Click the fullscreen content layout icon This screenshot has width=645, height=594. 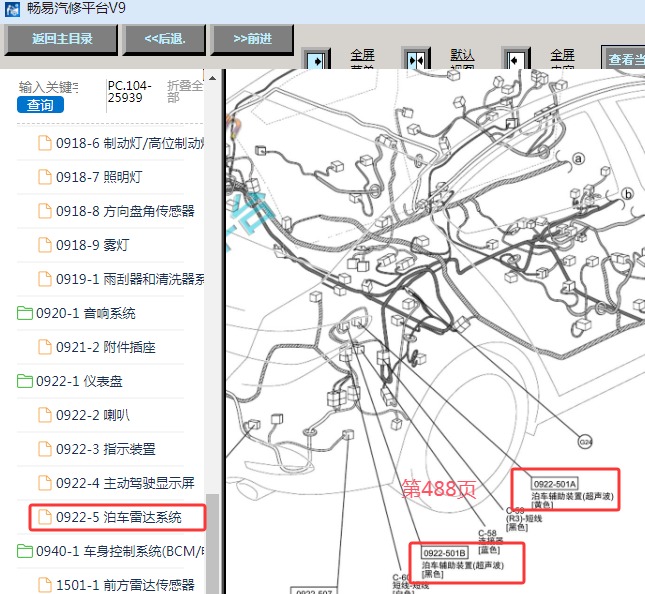click(x=516, y=60)
